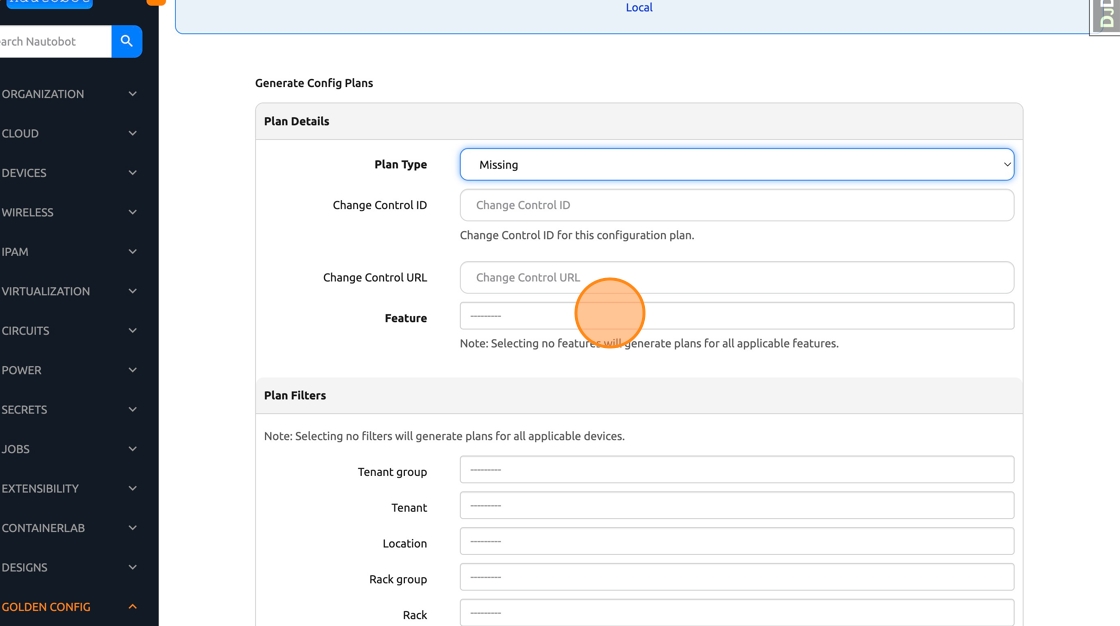This screenshot has height=626, width=1120.
Task: Open the Location filter selector
Action: pyautogui.click(x=736, y=541)
